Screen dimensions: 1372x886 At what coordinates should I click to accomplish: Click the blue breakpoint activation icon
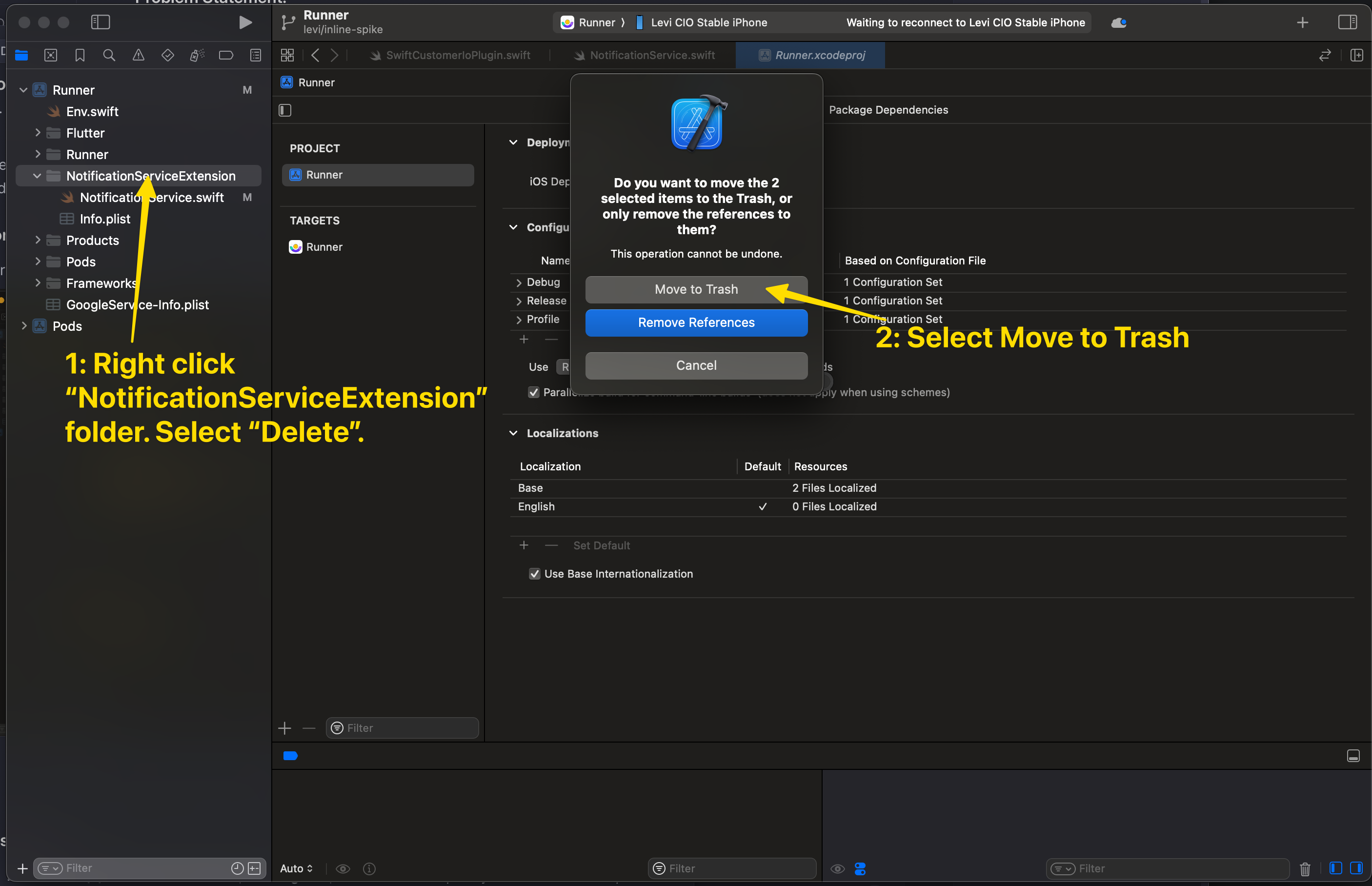(290, 756)
